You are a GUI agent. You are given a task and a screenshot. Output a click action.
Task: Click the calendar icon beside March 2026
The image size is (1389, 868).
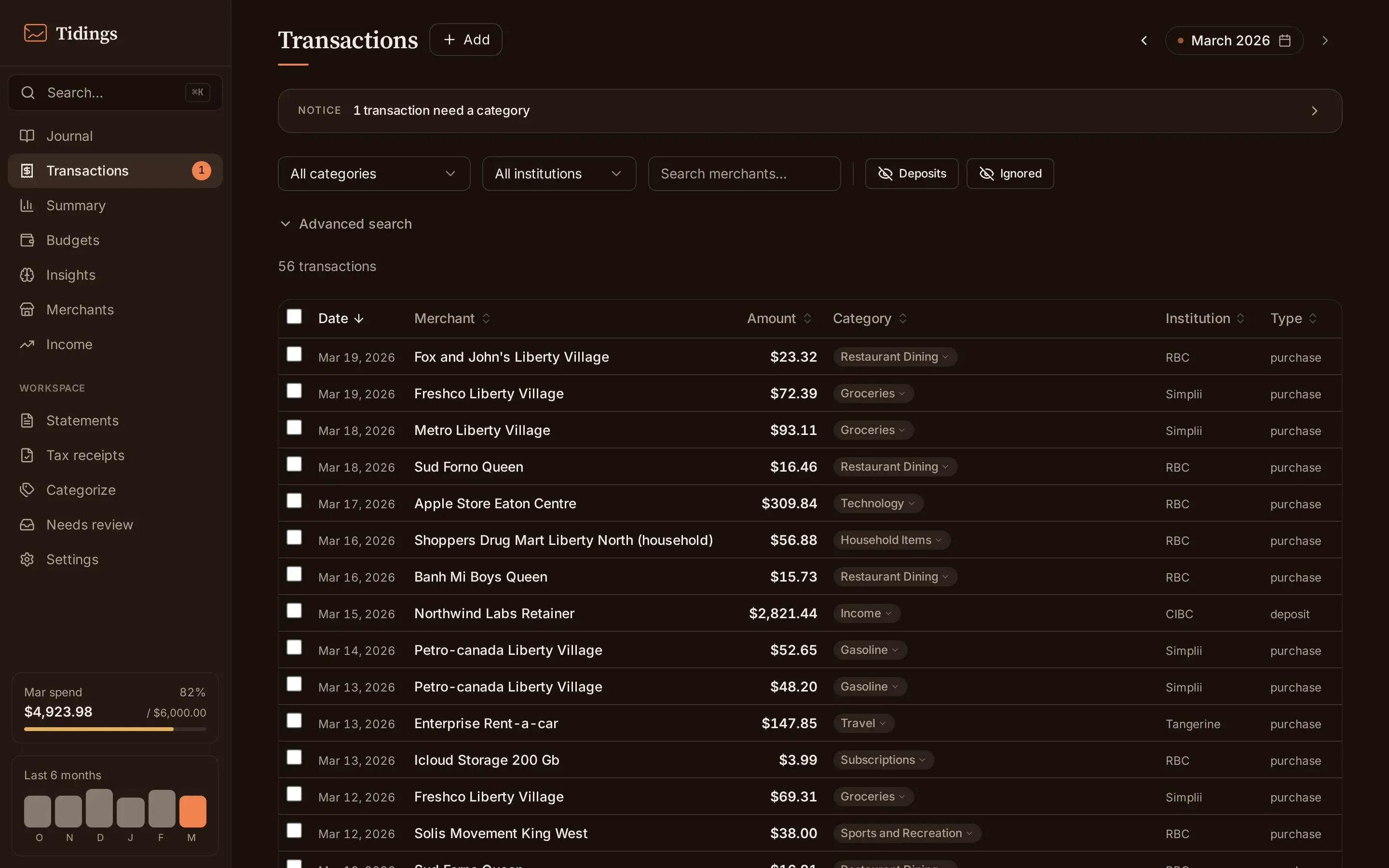tap(1285, 40)
